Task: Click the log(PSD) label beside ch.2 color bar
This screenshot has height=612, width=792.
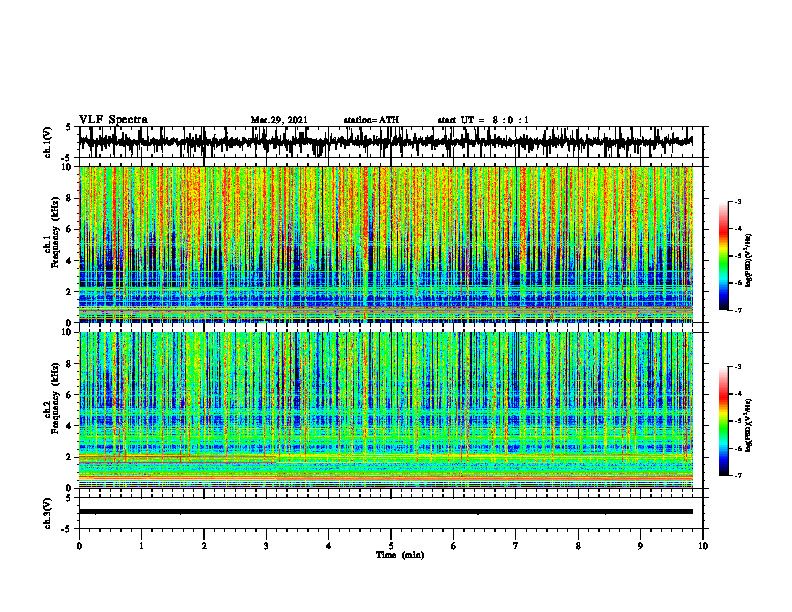Action: [x=749, y=425]
